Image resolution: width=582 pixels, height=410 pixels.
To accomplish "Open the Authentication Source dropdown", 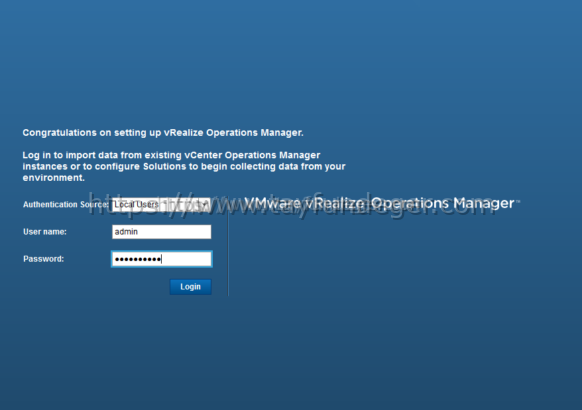I will [x=161, y=204].
